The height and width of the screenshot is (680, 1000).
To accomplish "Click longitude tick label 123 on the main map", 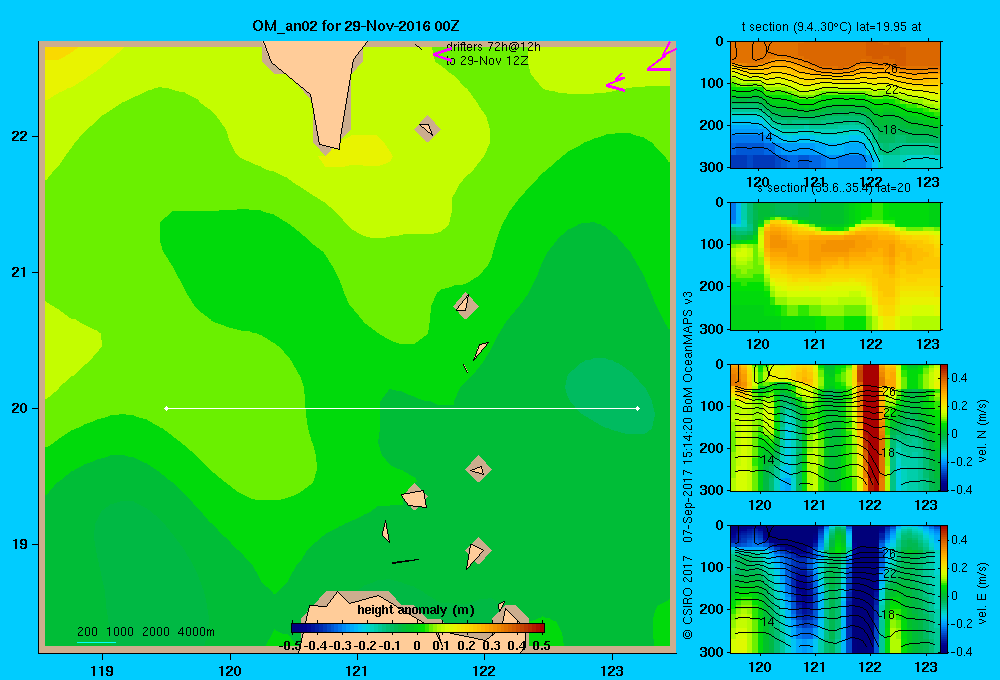I will click(x=612, y=670).
